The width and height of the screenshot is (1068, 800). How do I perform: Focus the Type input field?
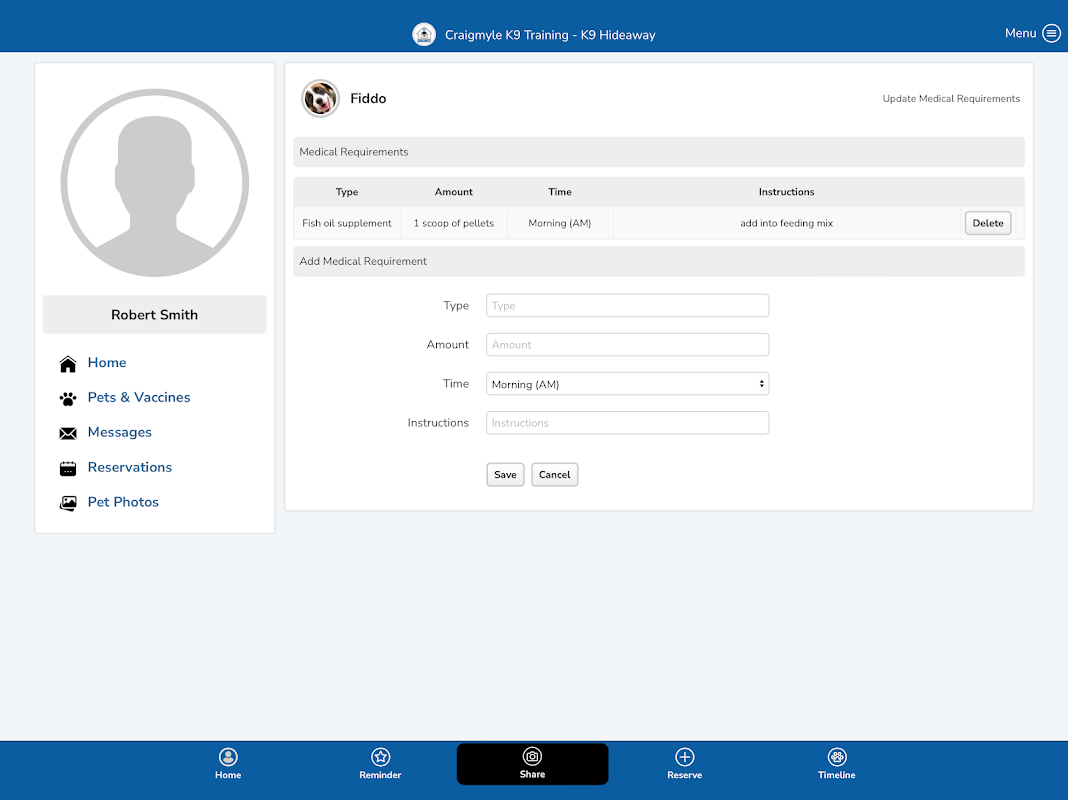click(x=627, y=306)
